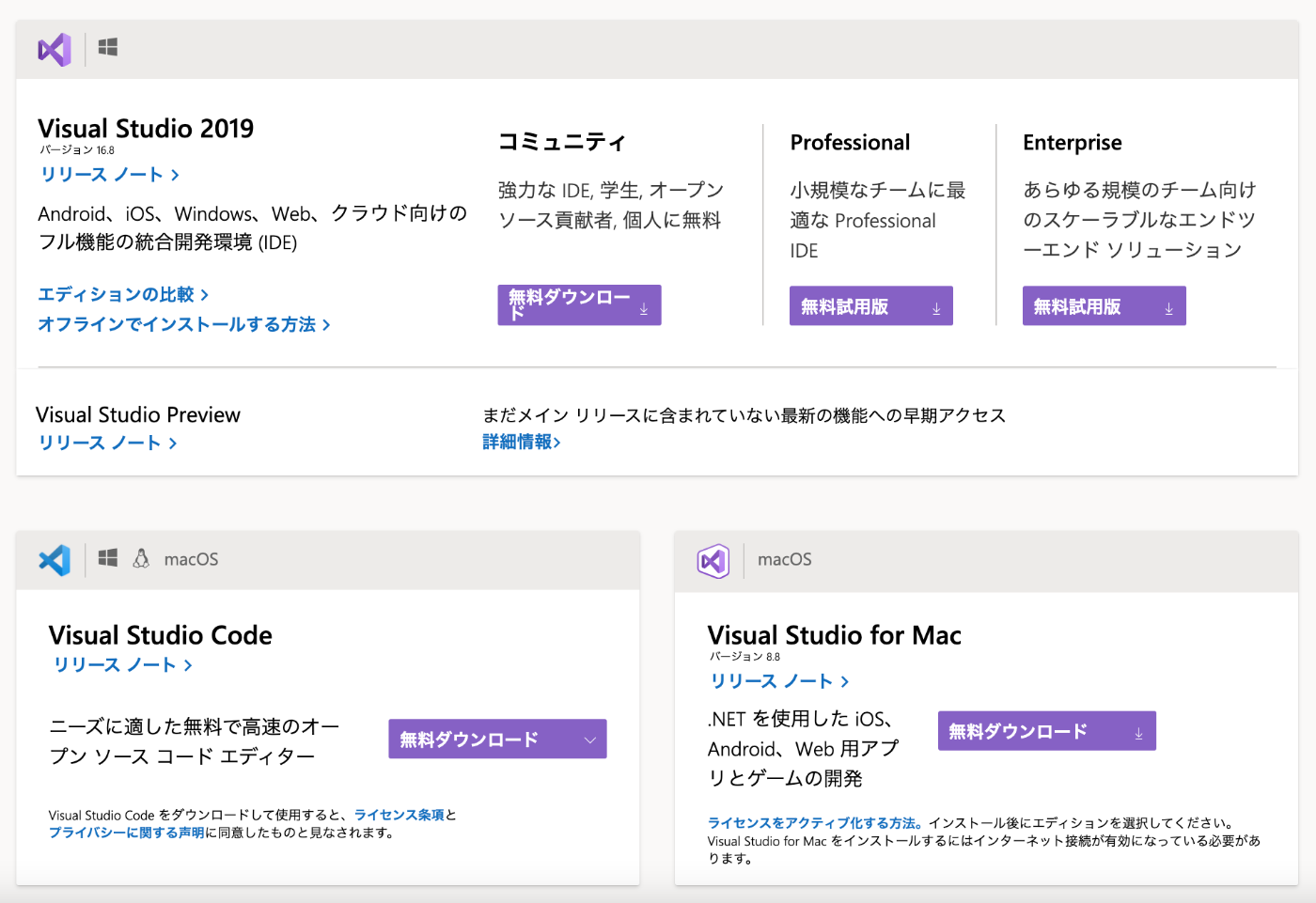Screen dimensions: 1316x903
Task: Click the Windows logo in Visual Studio 2019 header
Action: click(108, 48)
